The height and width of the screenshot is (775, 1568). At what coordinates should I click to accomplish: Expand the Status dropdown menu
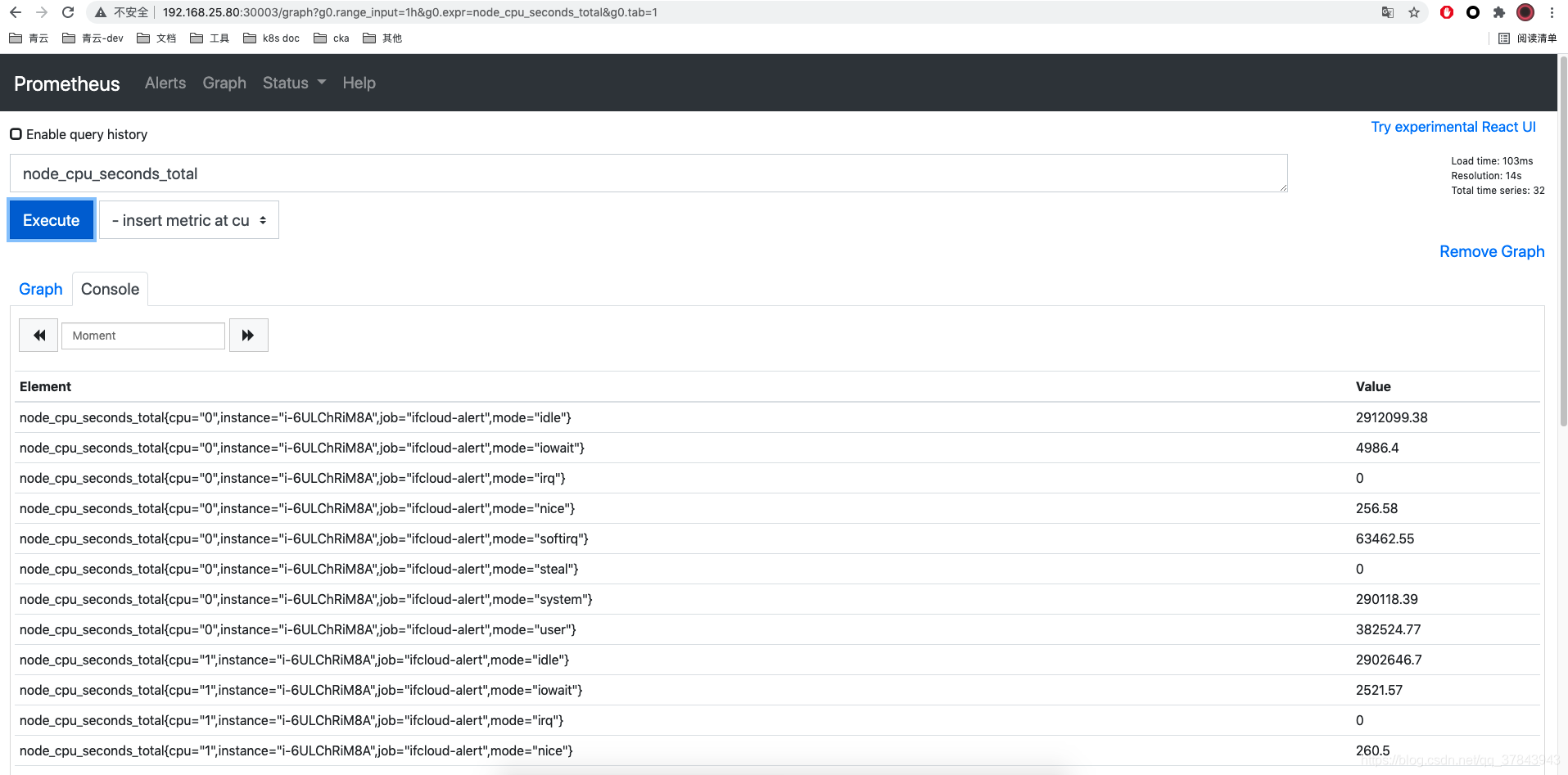(x=294, y=83)
